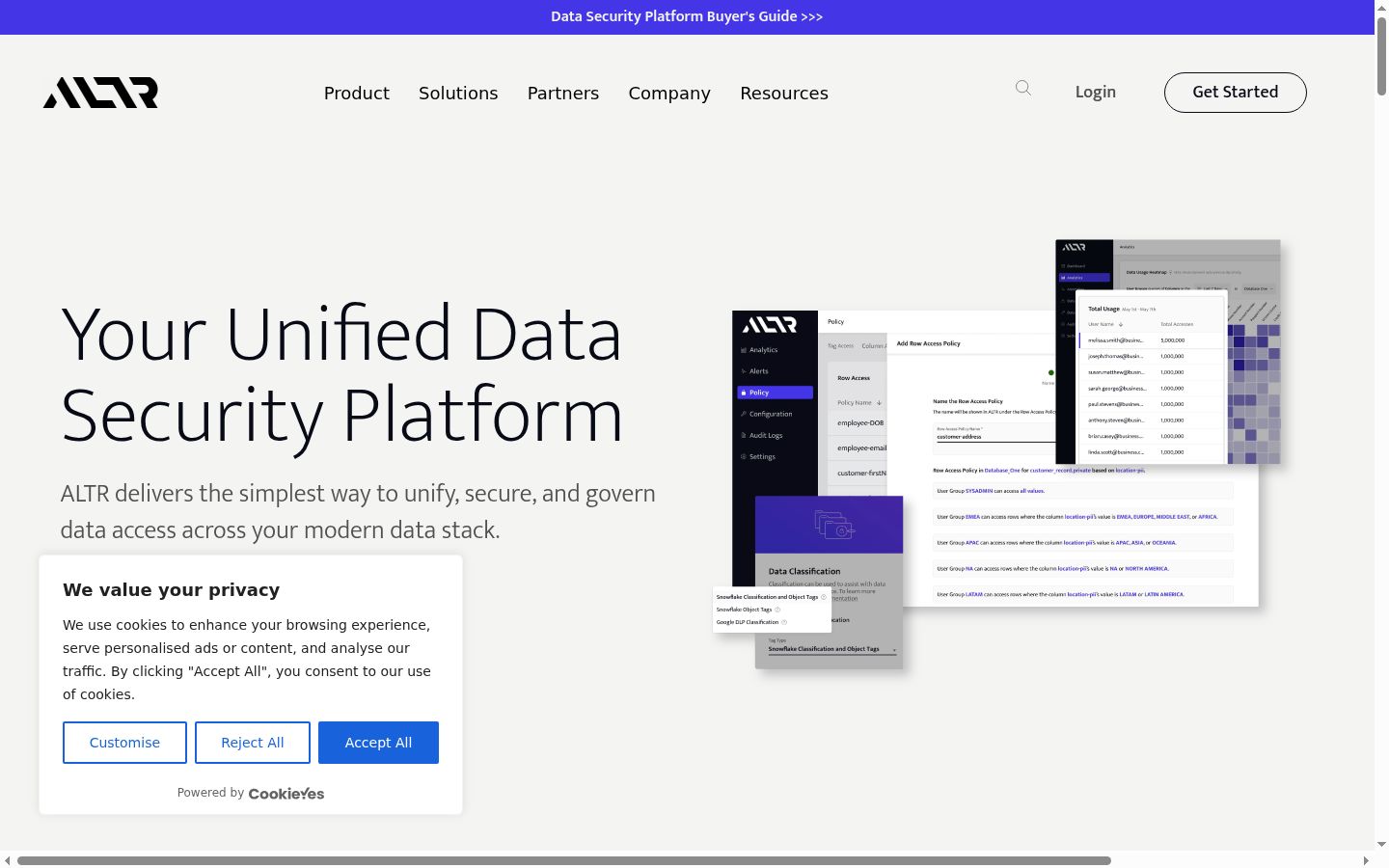This screenshot has width=1389, height=868.
Task: Click Customise in the cookie banner
Action: 124,743
